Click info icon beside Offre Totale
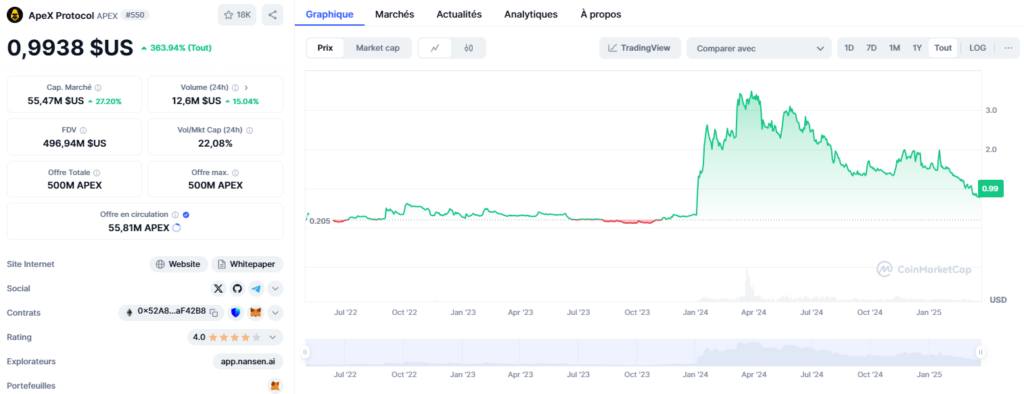The height and width of the screenshot is (394, 1024). (97, 173)
